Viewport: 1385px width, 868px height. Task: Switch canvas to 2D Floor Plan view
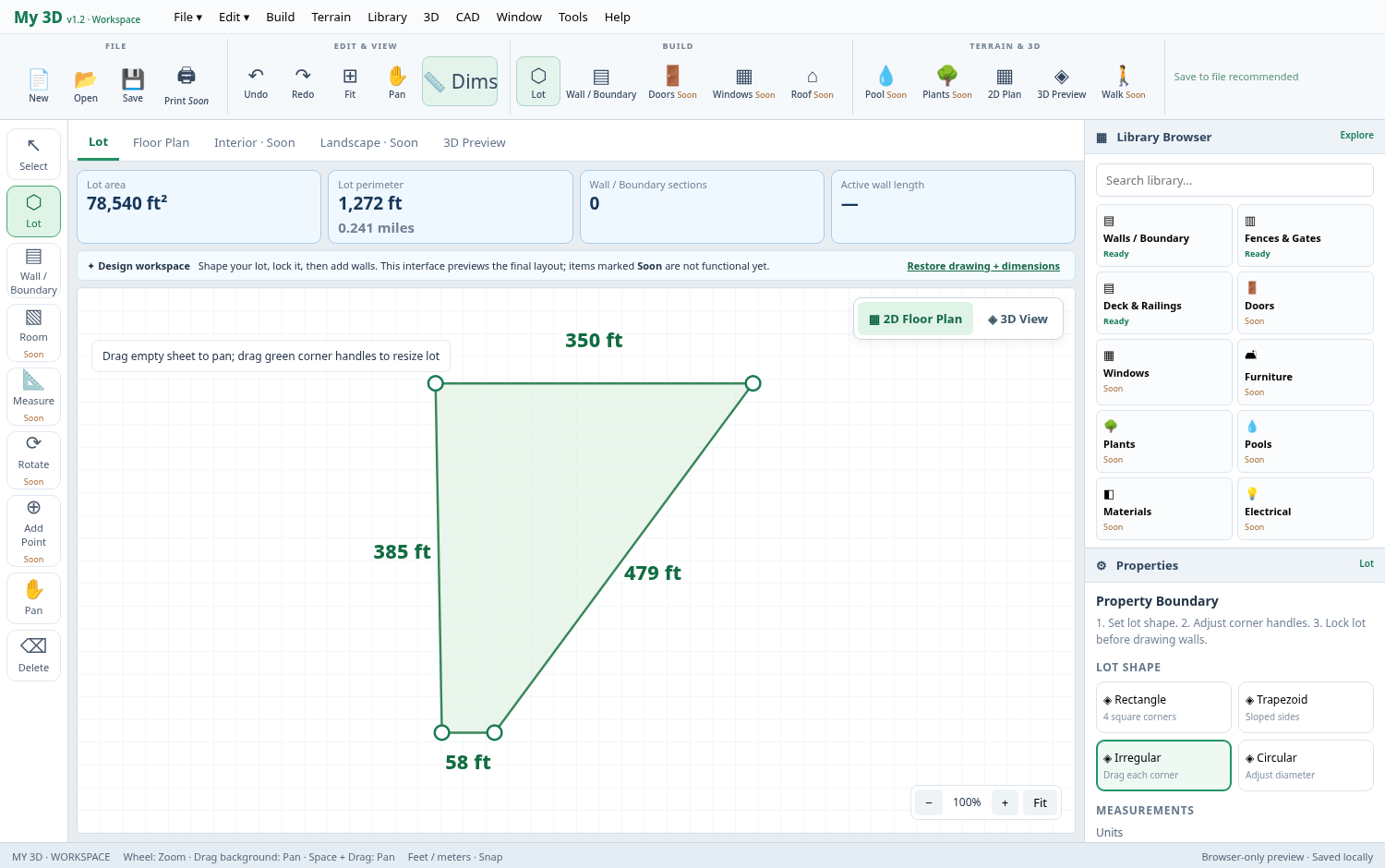point(915,319)
